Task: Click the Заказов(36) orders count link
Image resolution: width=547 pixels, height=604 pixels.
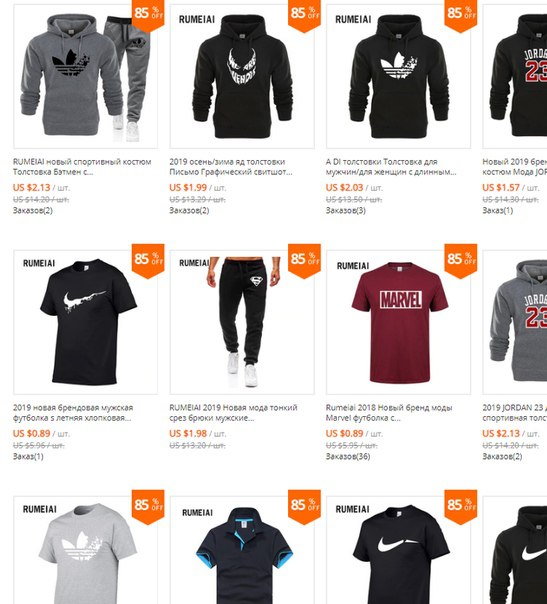Action: point(348,456)
